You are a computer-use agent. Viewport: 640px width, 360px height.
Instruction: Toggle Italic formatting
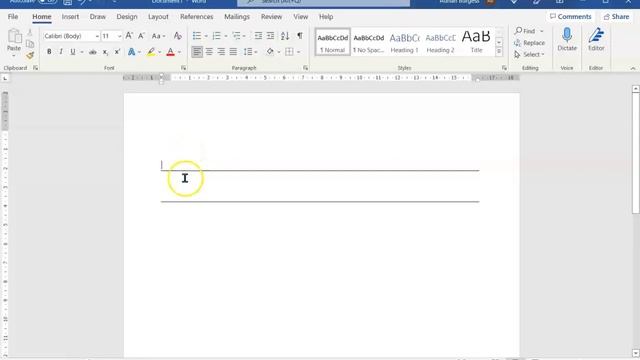click(61, 52)
